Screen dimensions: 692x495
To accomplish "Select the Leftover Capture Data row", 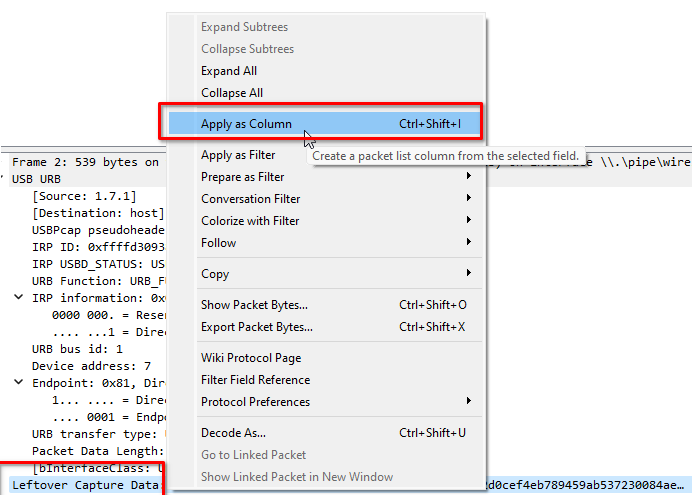I will click(x=85, y=486).
